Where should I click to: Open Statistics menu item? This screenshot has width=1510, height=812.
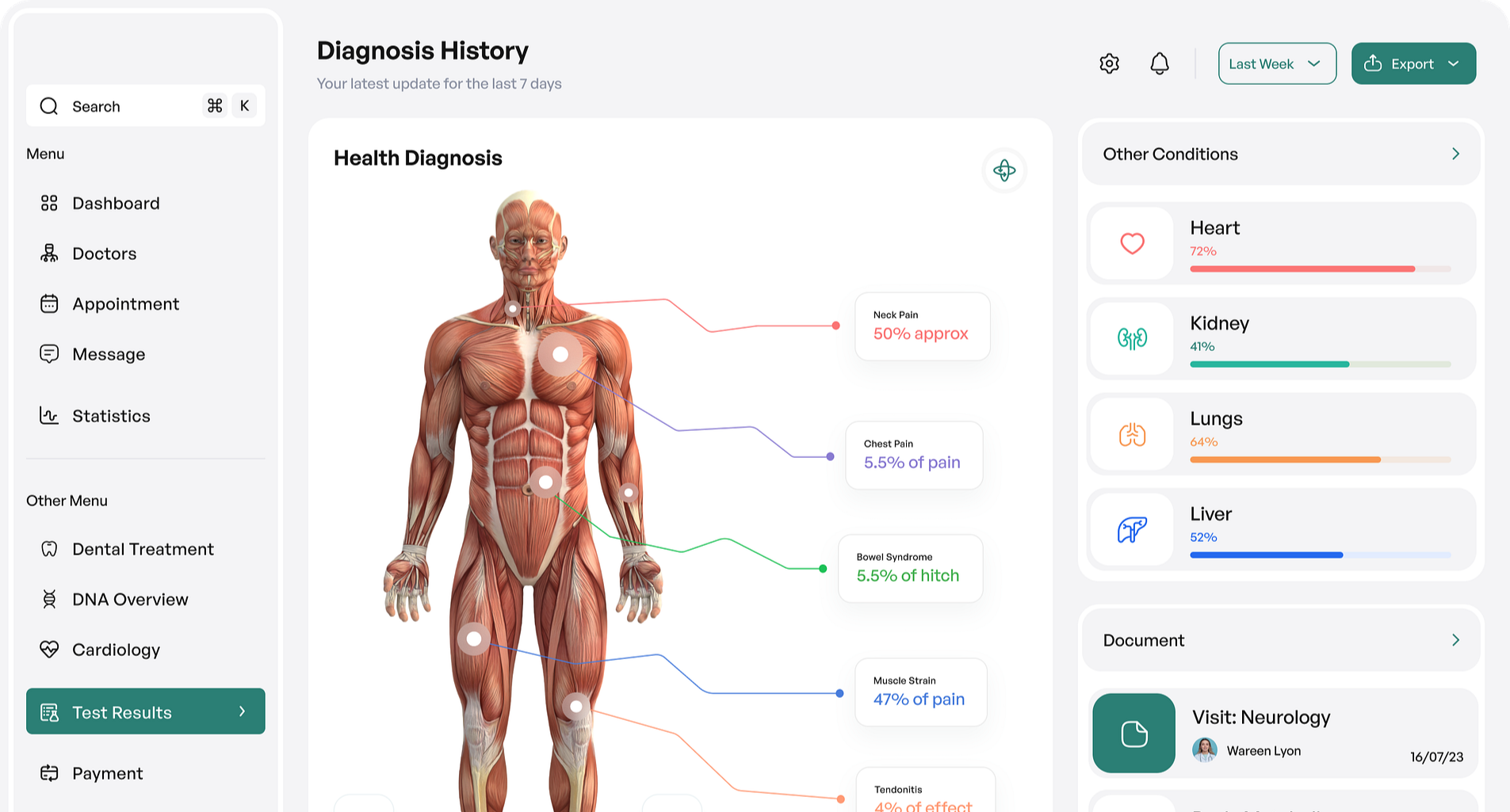tap(111, 416)
